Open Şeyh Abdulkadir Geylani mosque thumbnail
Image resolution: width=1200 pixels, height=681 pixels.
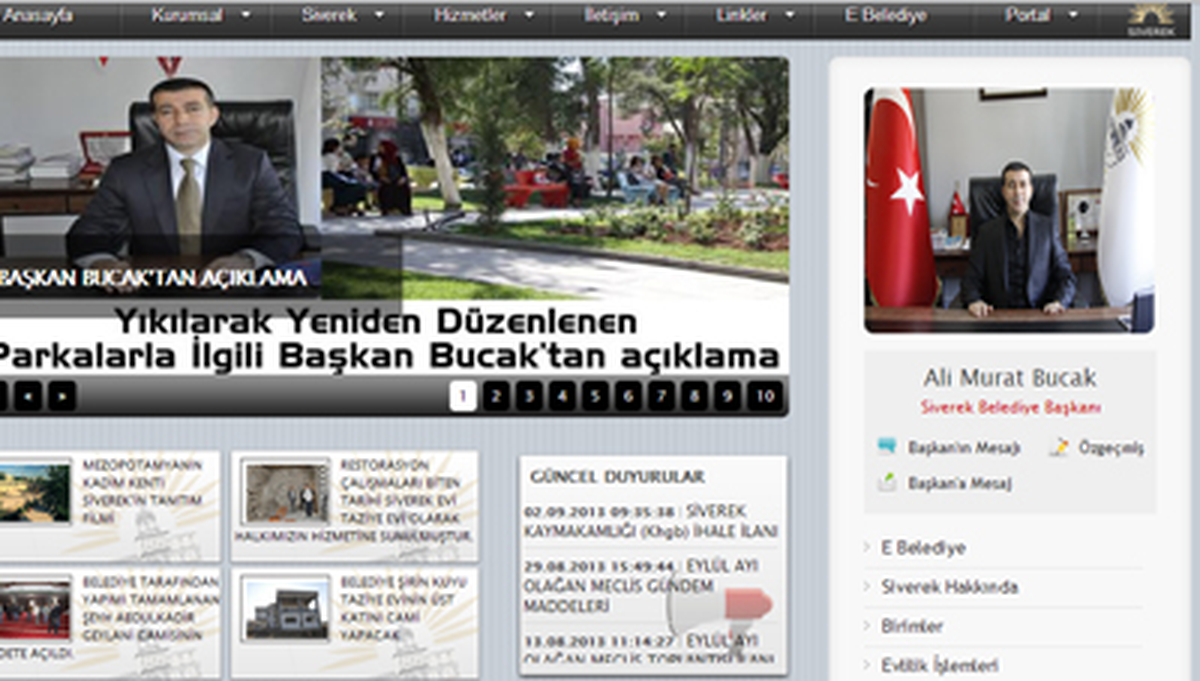35,608
